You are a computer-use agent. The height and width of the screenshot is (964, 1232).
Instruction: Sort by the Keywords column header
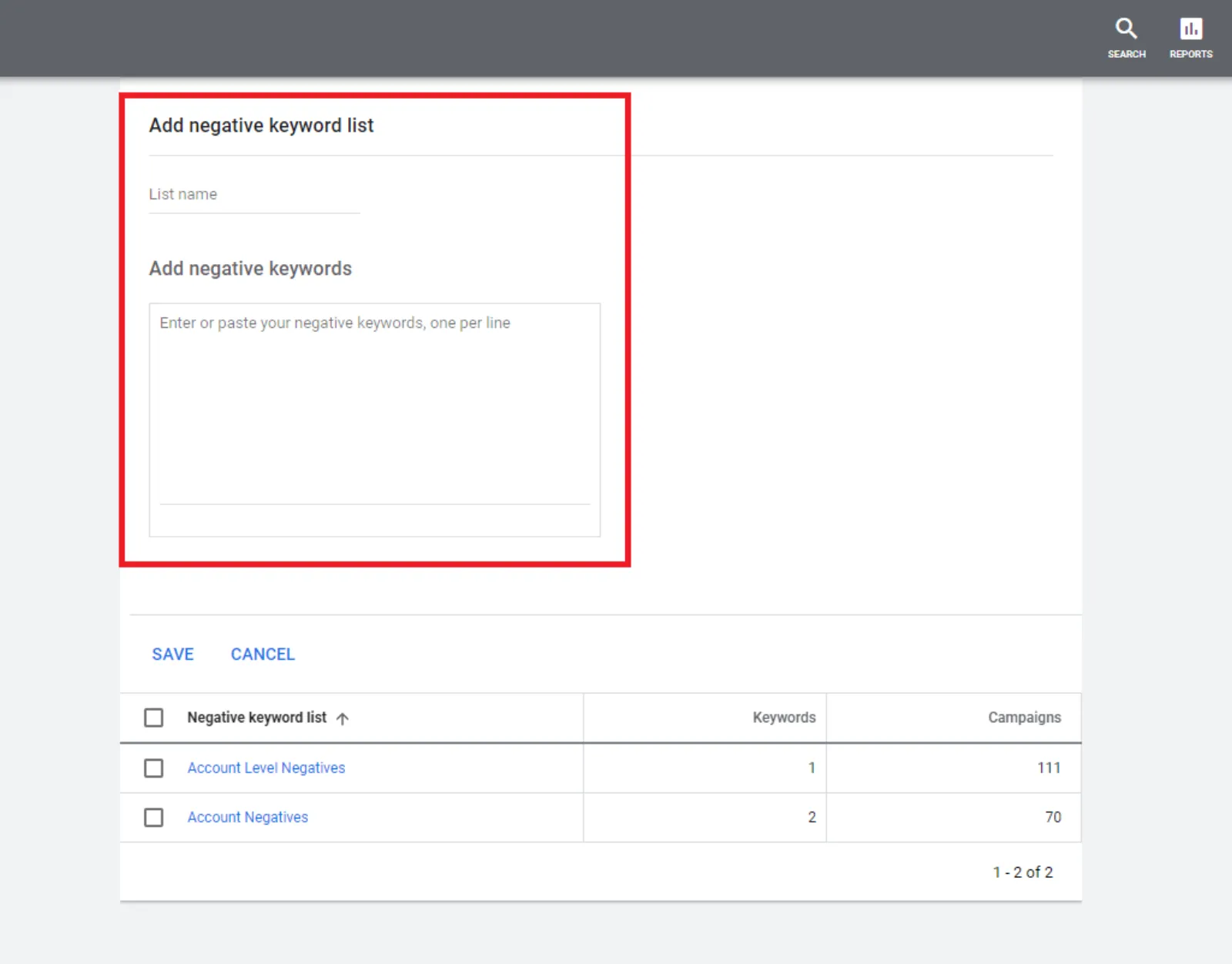(784, 718)
